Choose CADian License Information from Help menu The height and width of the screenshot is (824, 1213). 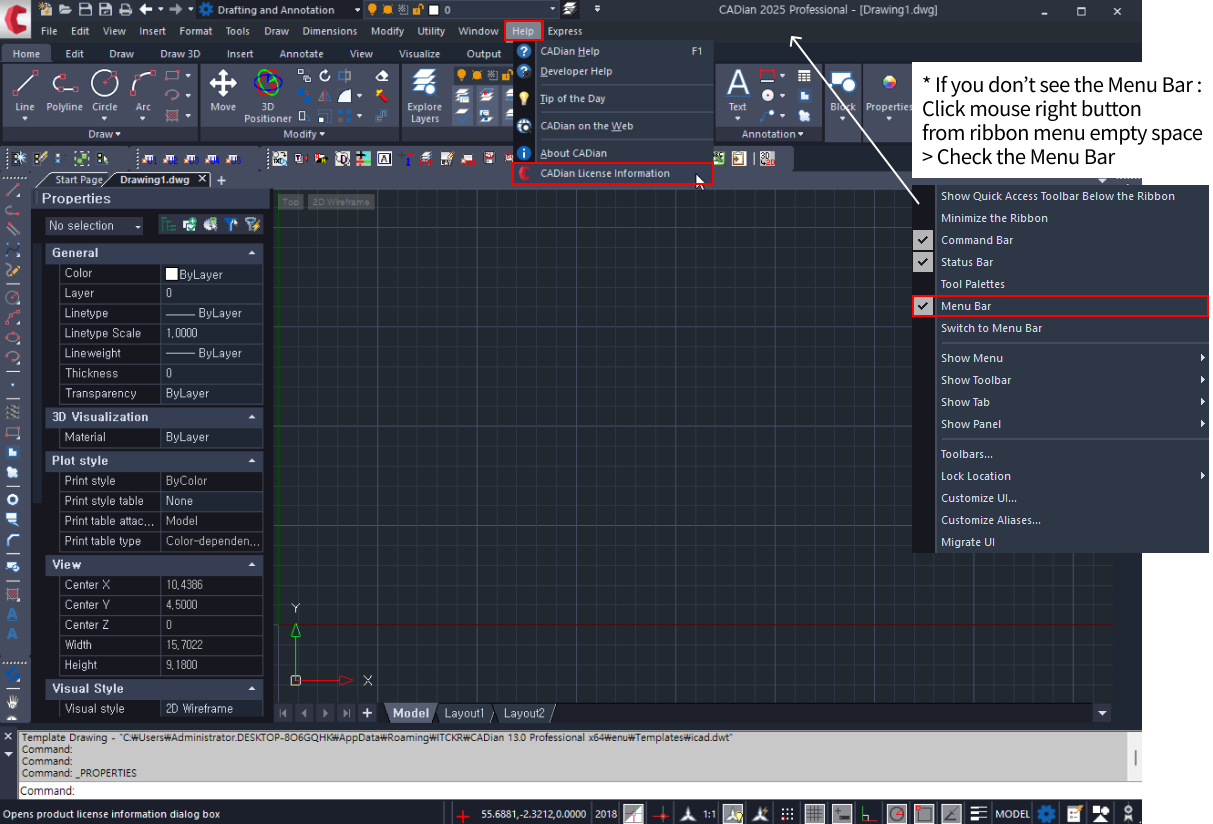[604, 174]
